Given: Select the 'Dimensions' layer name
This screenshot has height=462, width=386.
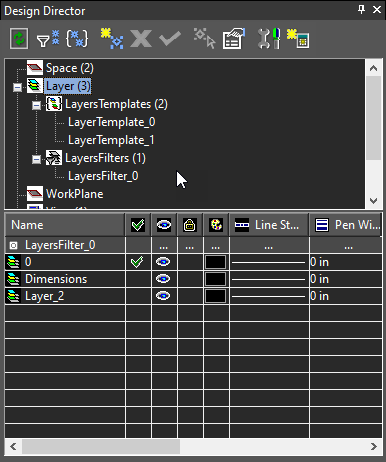Looking at the screenshot, I should pyautogui.click(x=56, y=279).
